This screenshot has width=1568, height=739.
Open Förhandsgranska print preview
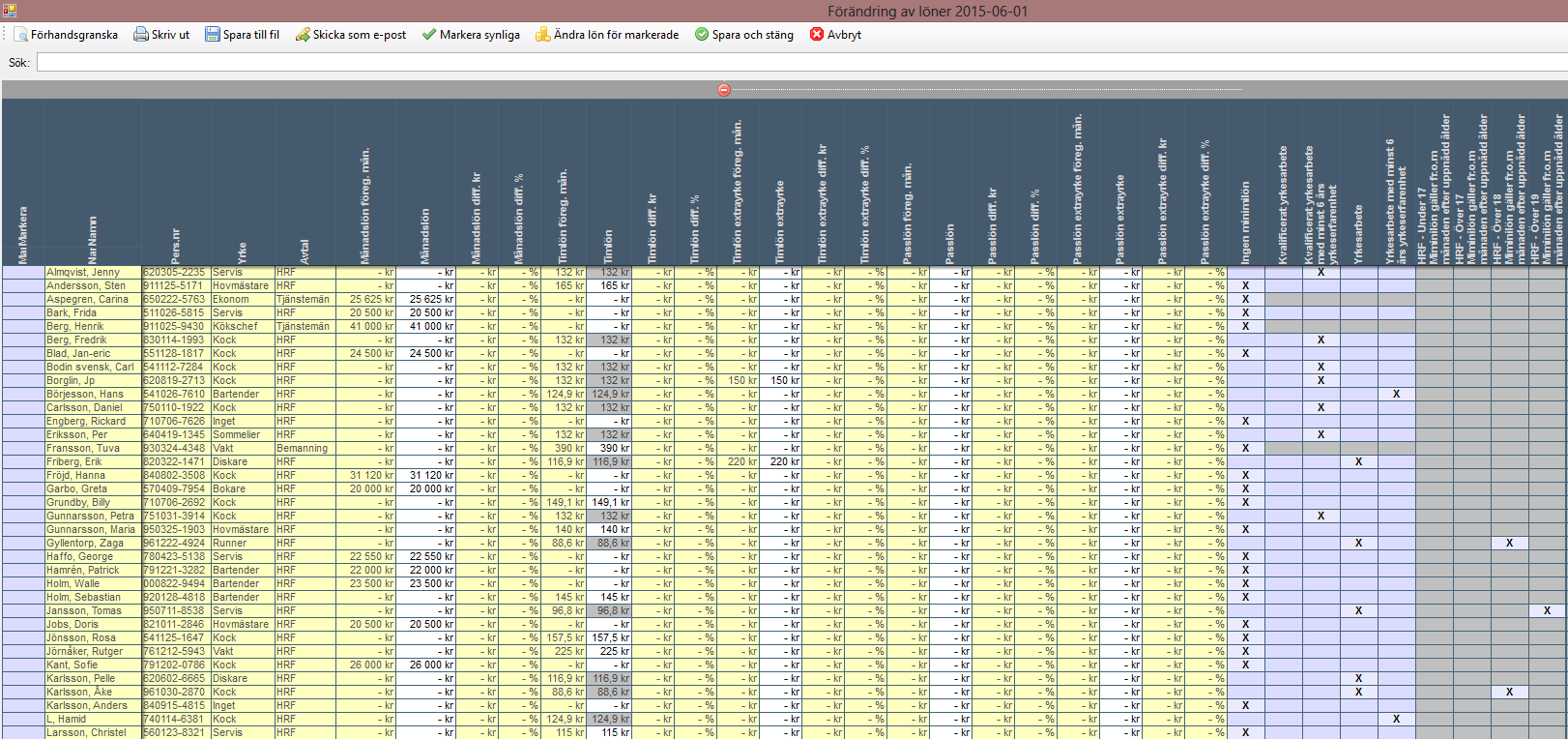coord(66,35)
